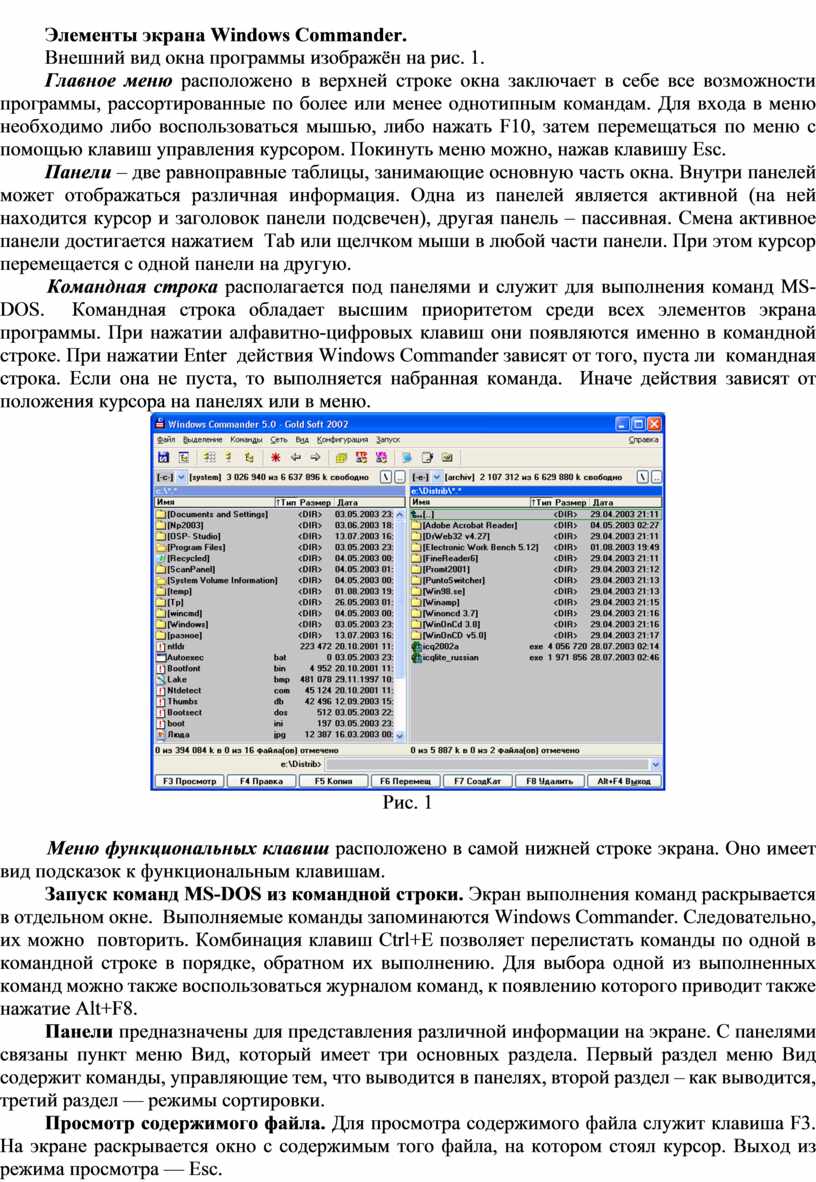Viewport: 816px width, 1182px height.
Task: Click the Lake bmp image icon
Action: [161, 679]
